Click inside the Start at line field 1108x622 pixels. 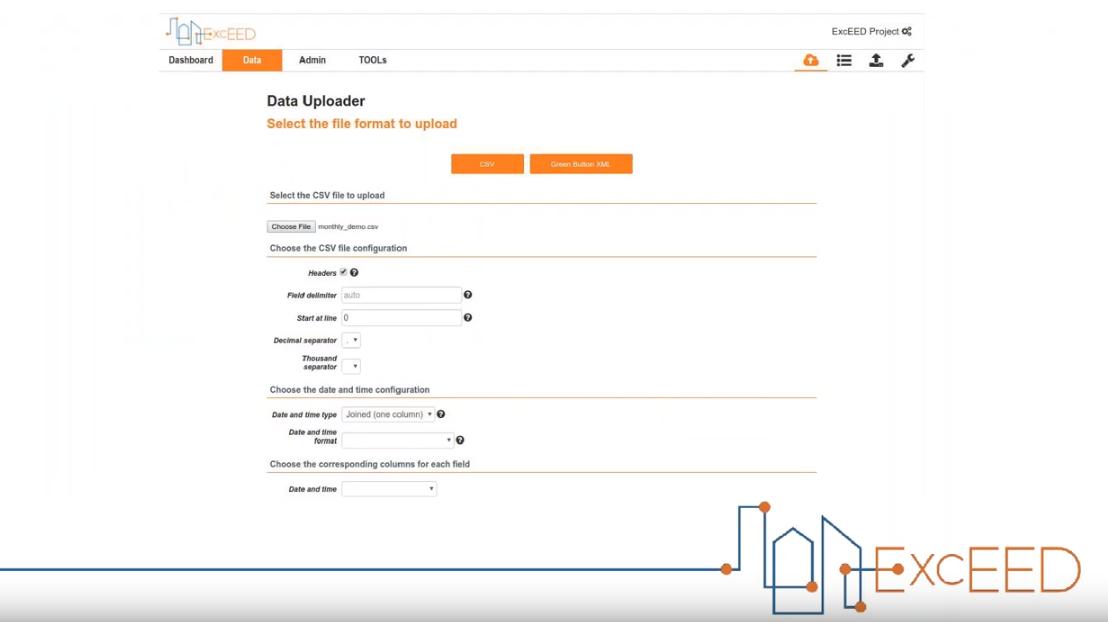click(x=400, y=318)
